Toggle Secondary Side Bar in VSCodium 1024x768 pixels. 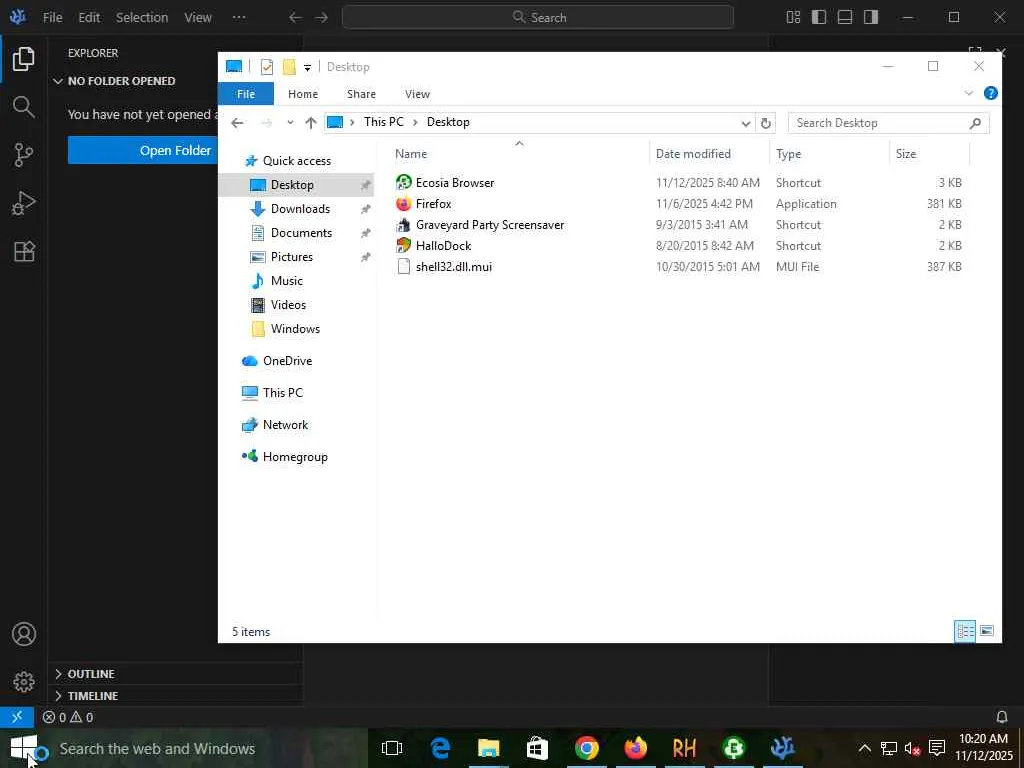point(871,17)
